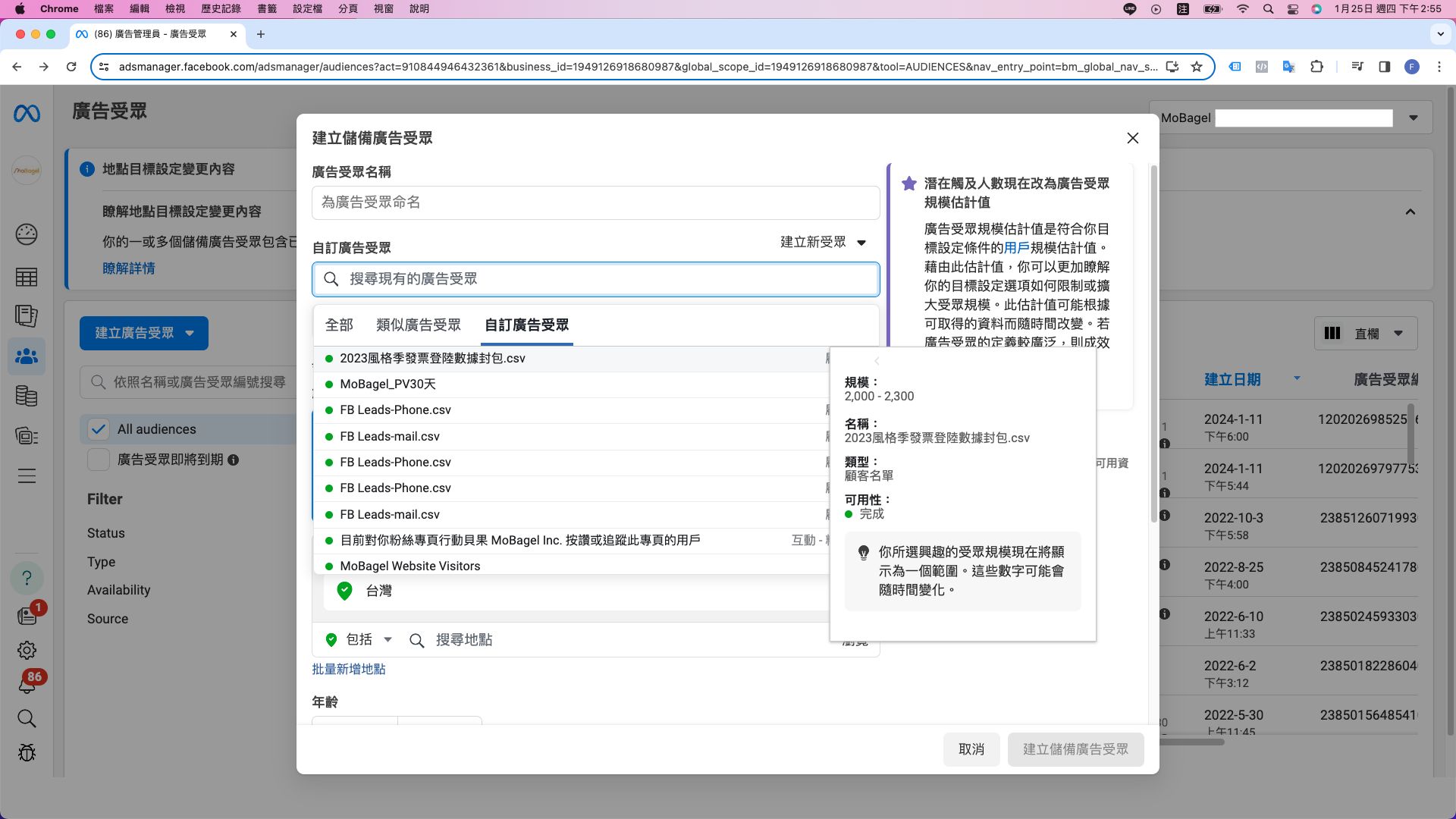This screenshot has width=1456, height=819.
Task: Click the 建立儲備廣告受眾 submit button
Action: tap(1075, 749)
